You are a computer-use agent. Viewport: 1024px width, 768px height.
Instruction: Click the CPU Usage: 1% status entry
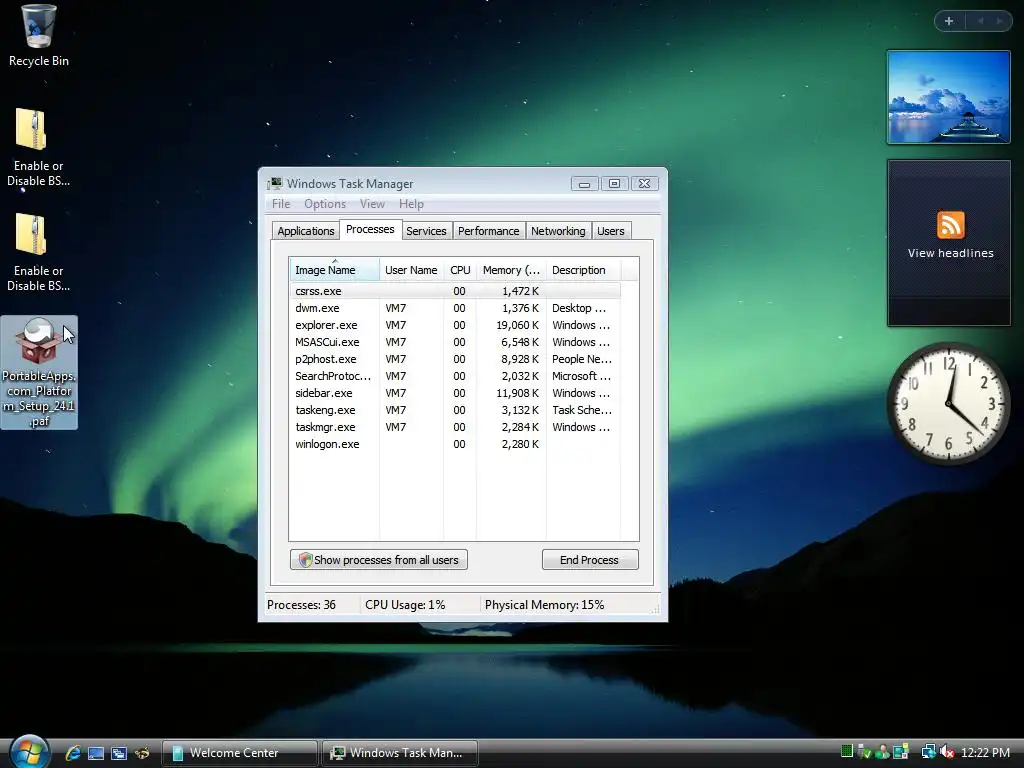405,605
